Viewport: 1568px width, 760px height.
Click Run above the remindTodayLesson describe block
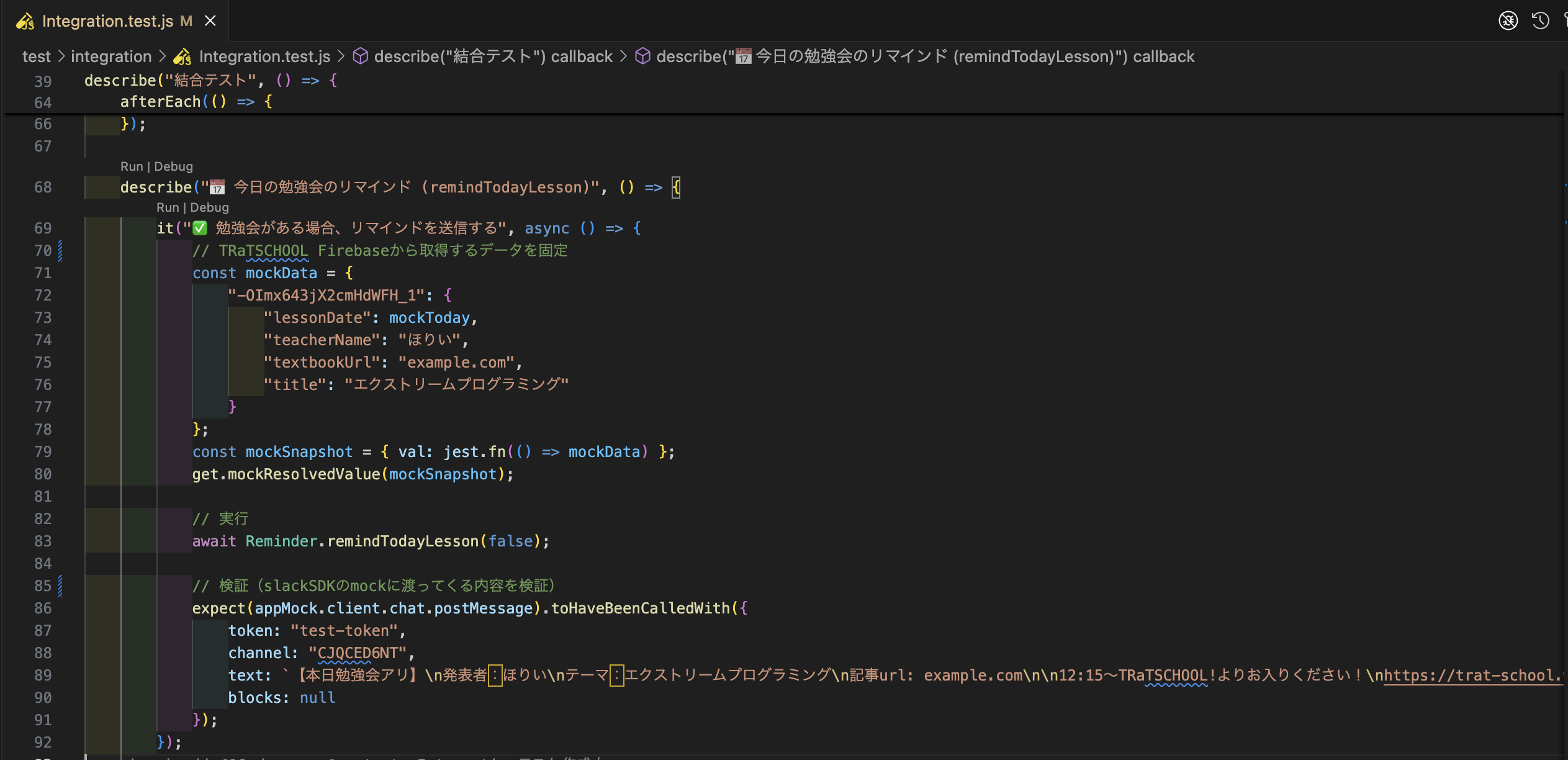tap(131, 166)
